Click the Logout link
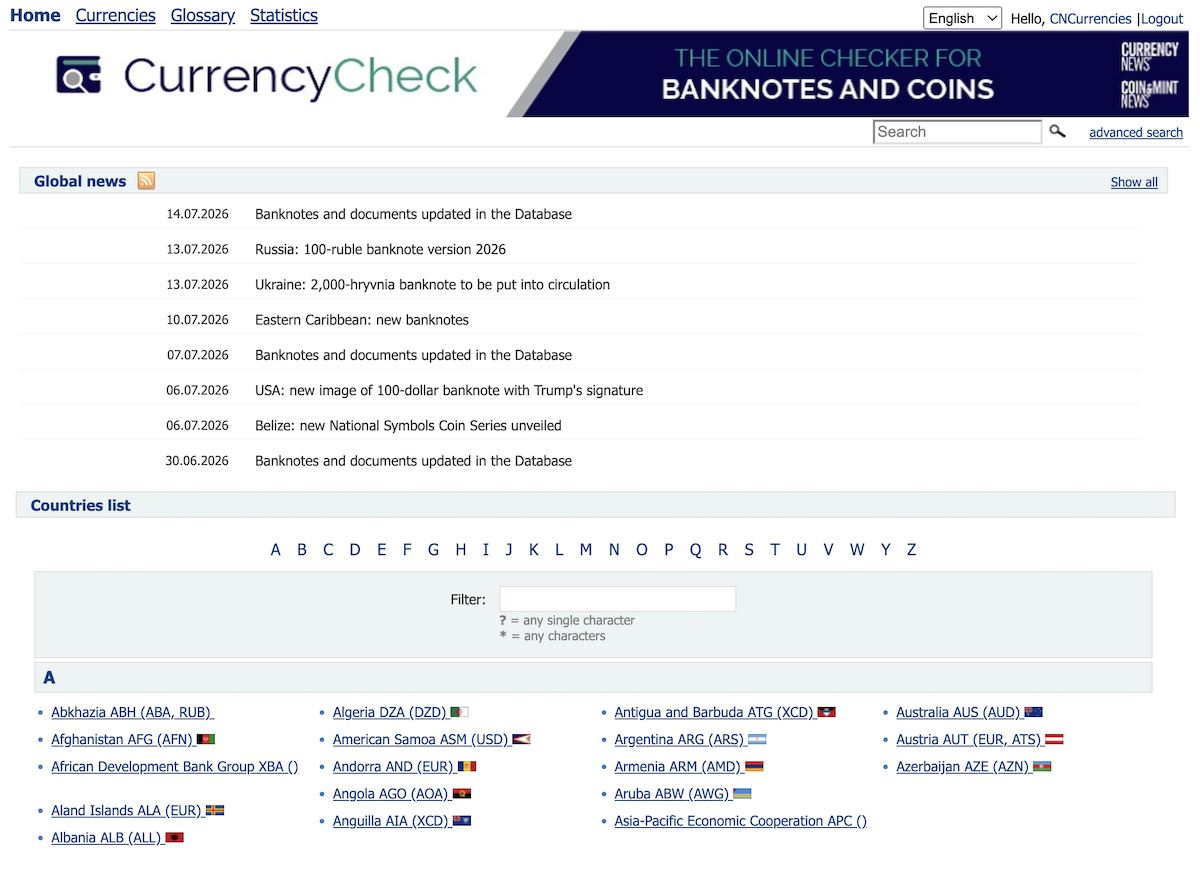Screen dimensions: 1200x879 click(x=1162, y=19)
